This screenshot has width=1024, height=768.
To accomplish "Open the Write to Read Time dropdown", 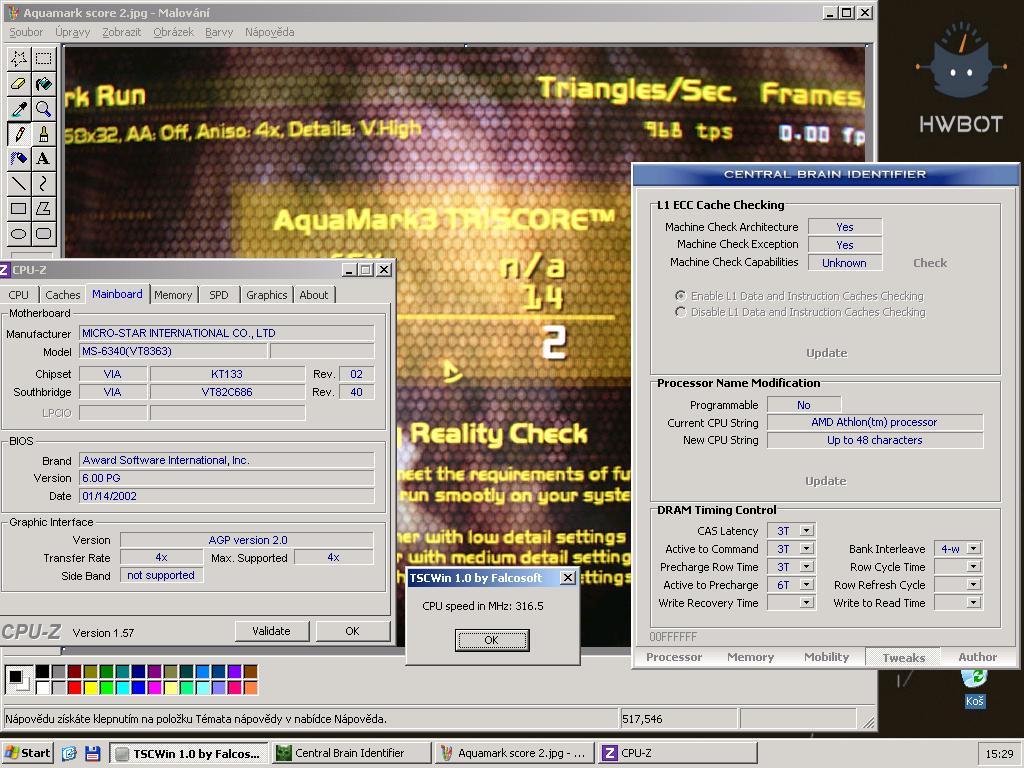I will [x=974, y=602].
